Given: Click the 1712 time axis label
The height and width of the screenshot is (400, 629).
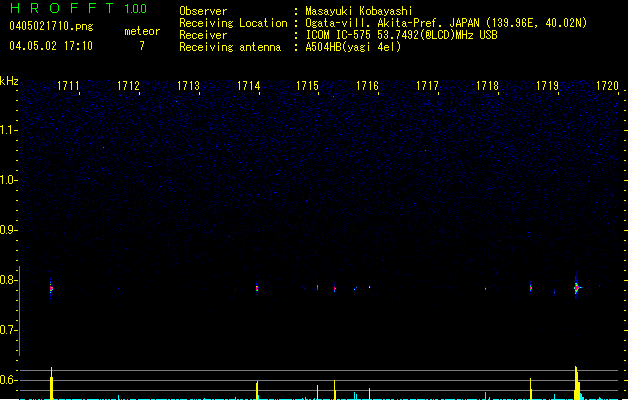Looking at the screenshot, I should pyautogui.click(x=128, y=86).
